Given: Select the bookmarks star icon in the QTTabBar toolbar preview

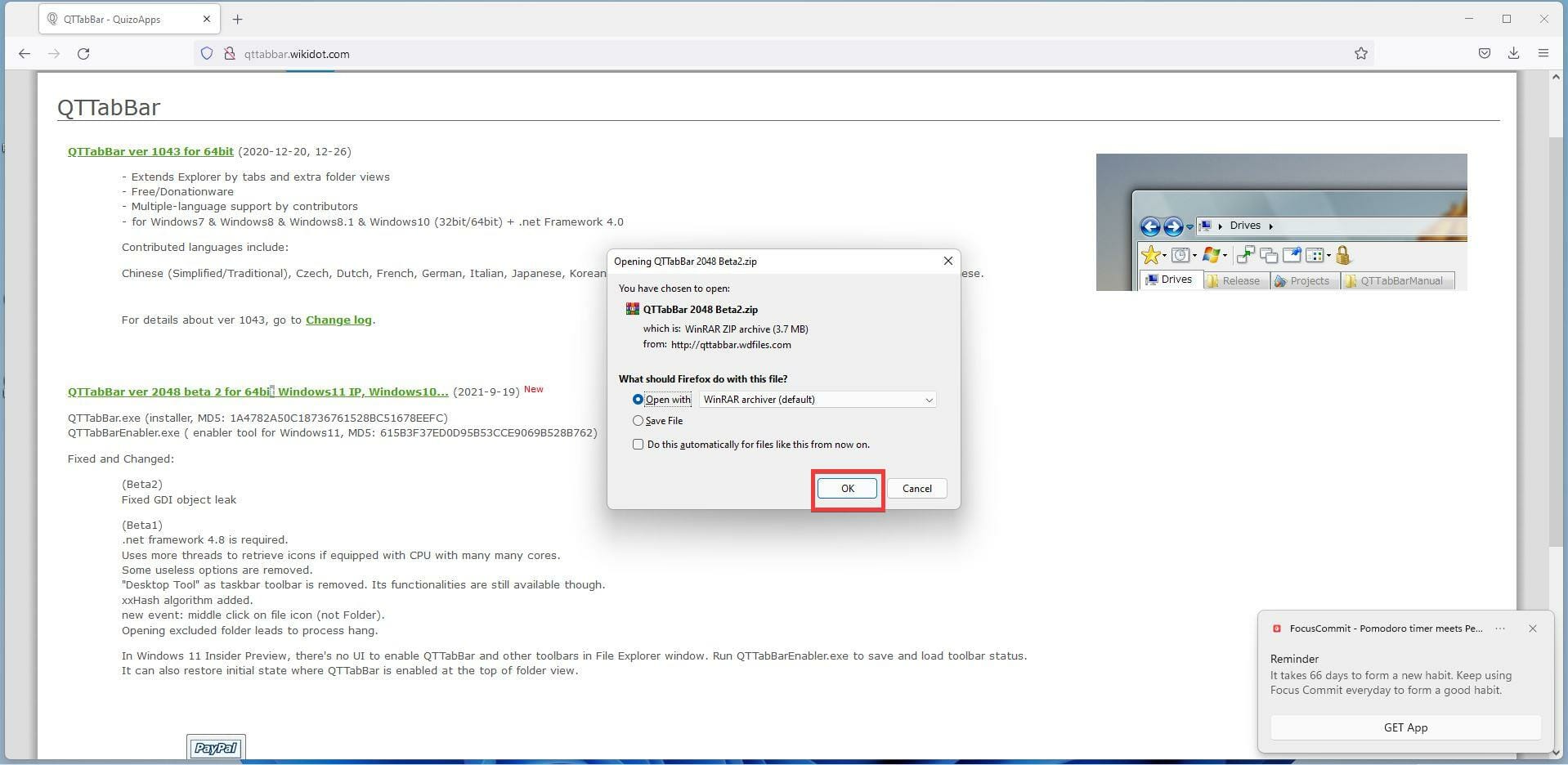Looking at the screenshot, I should tap(1151, 255).
